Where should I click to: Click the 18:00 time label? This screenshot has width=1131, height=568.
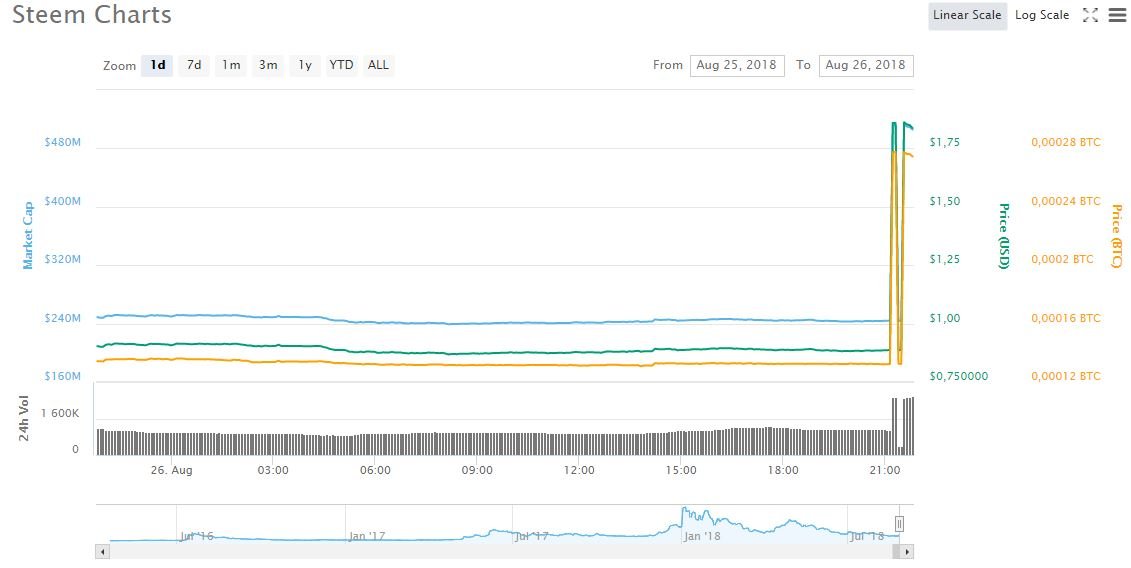point(783,470)
